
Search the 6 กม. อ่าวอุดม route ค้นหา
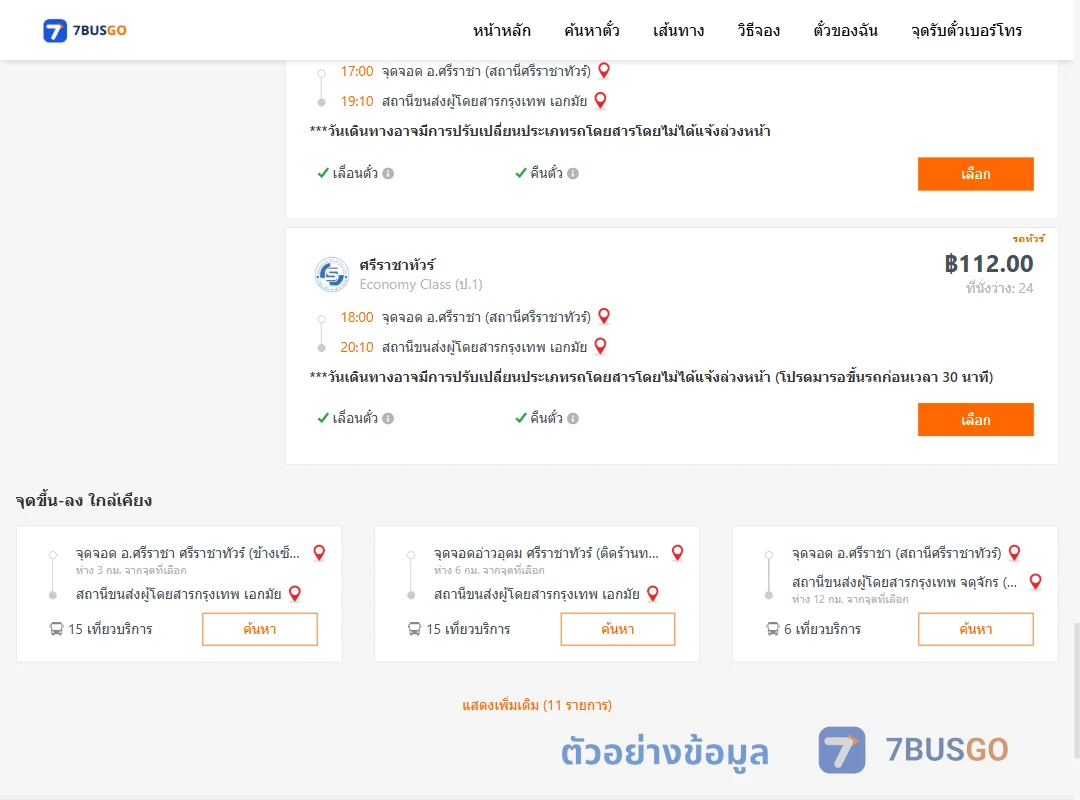pos(618,629)
